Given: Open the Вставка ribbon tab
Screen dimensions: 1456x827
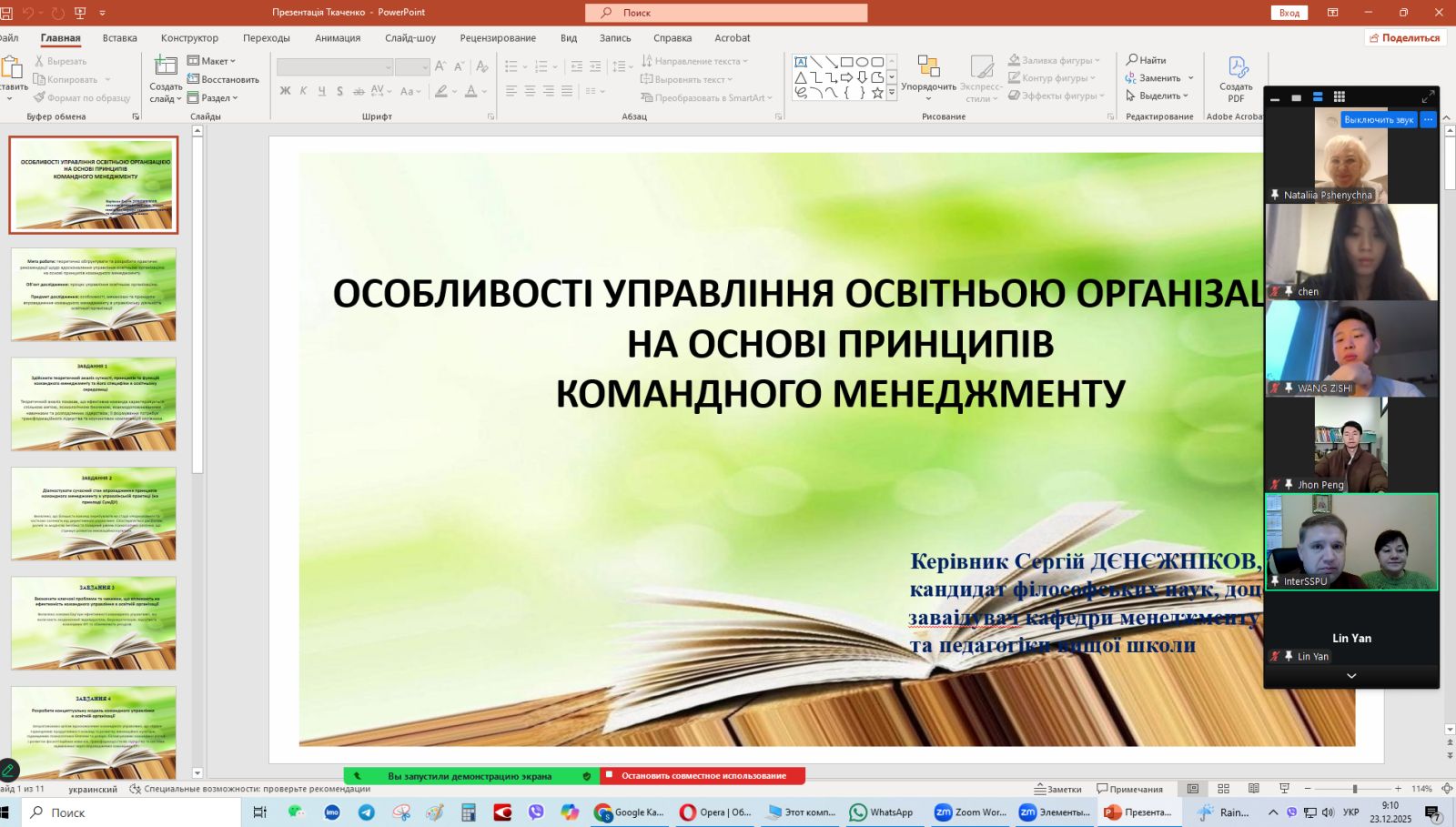Looking at the screenshot, I should 119,38.
